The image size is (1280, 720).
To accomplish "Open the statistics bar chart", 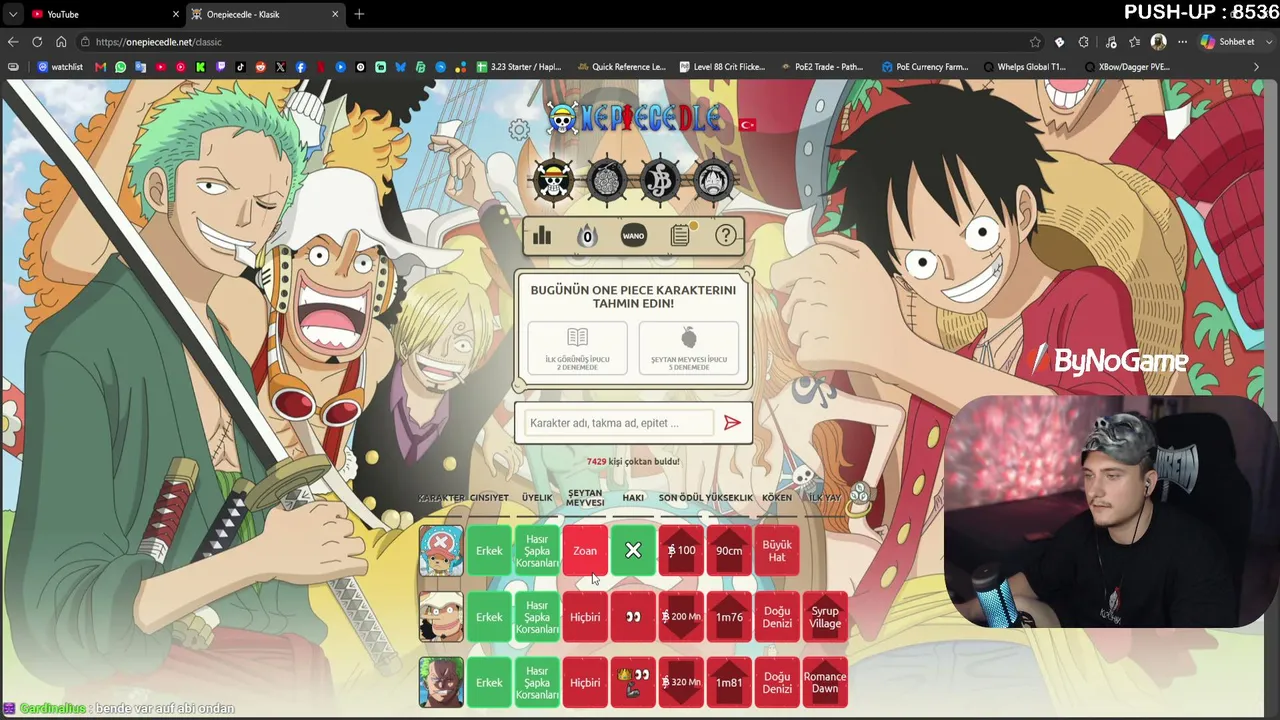I will (542, 235).
